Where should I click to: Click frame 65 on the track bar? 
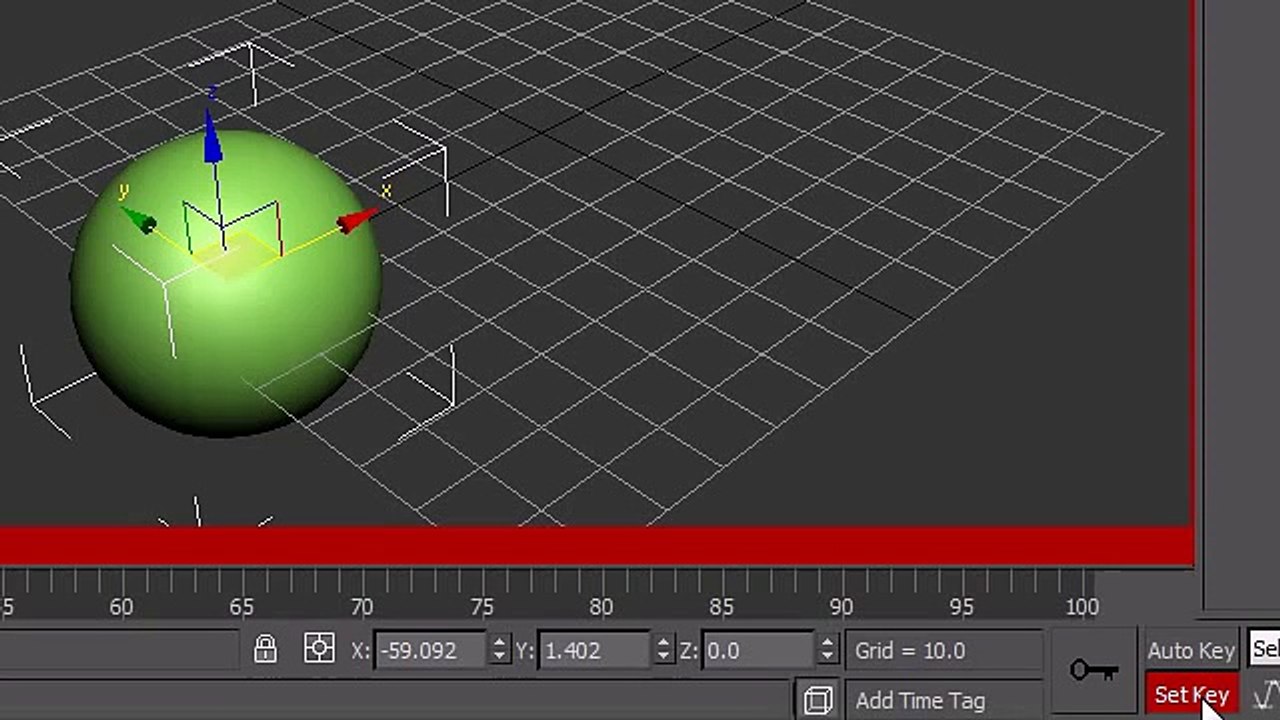(241, 607)
